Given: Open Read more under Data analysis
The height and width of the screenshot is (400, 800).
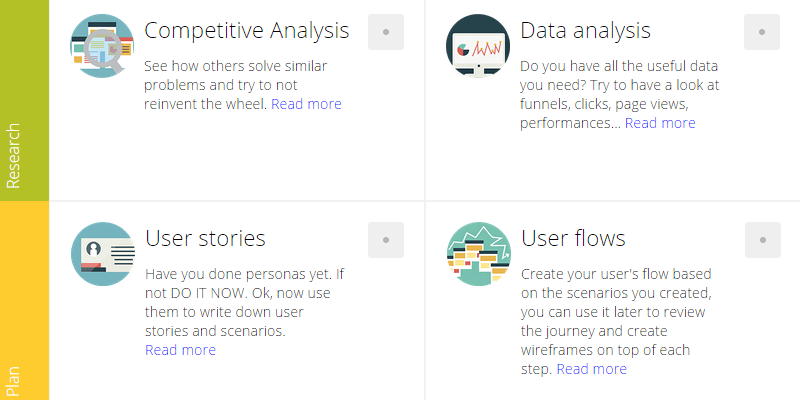Looking at the screenshot, I should pyautogui.click(x=660, y=123).
